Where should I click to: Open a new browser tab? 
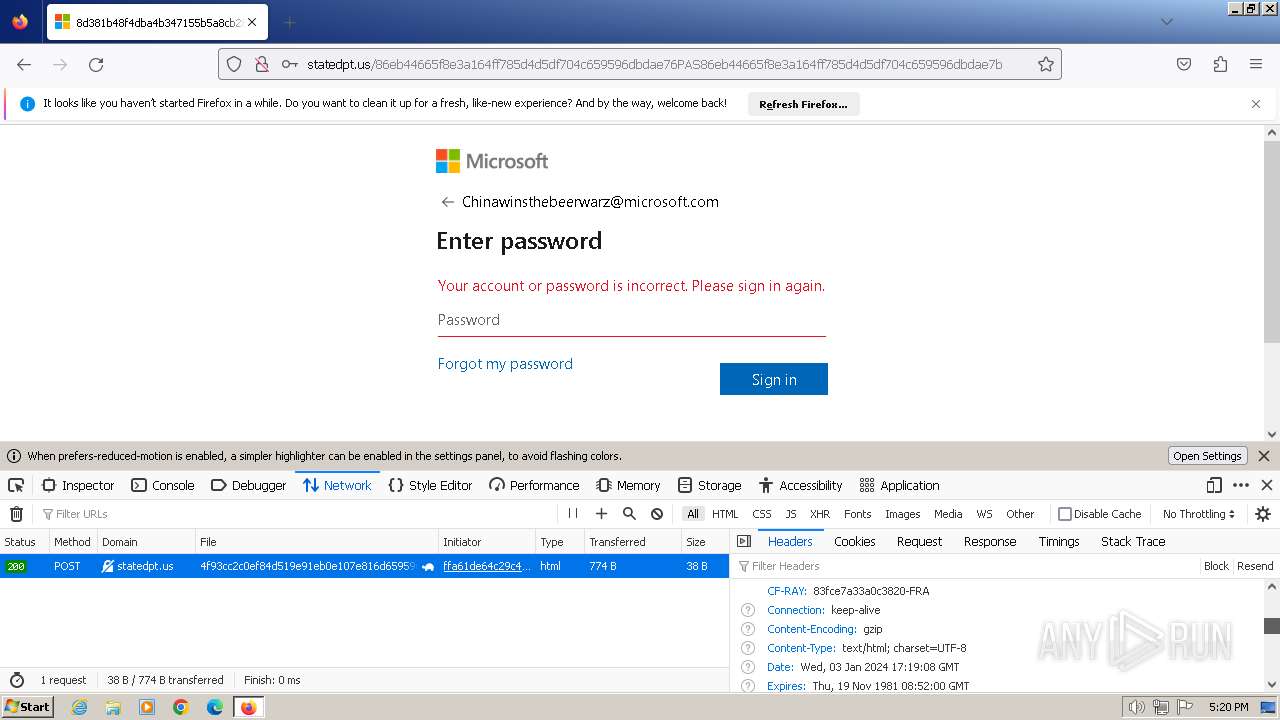tap(289, 22)
